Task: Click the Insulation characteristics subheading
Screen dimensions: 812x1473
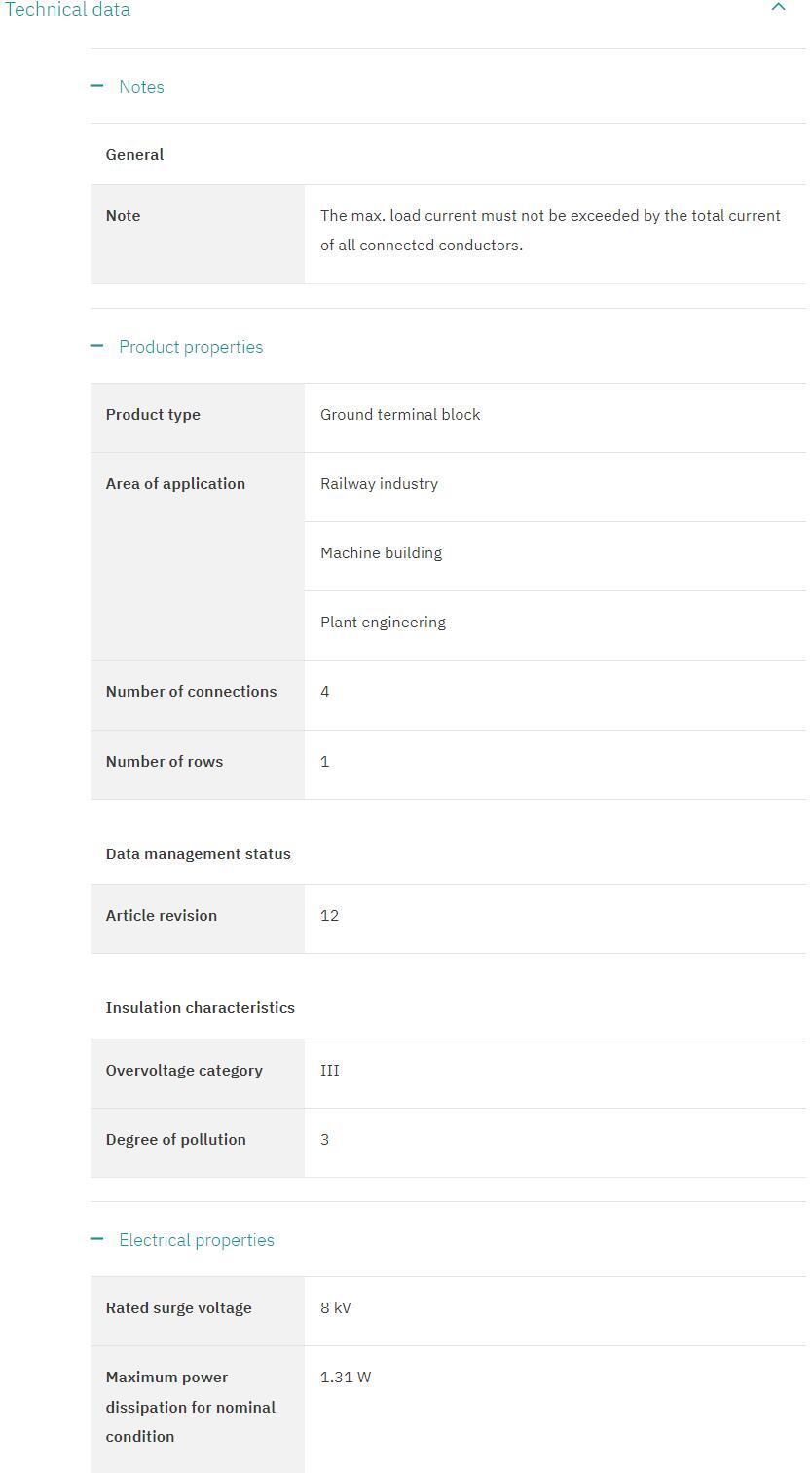Action: coord(200,1007)
